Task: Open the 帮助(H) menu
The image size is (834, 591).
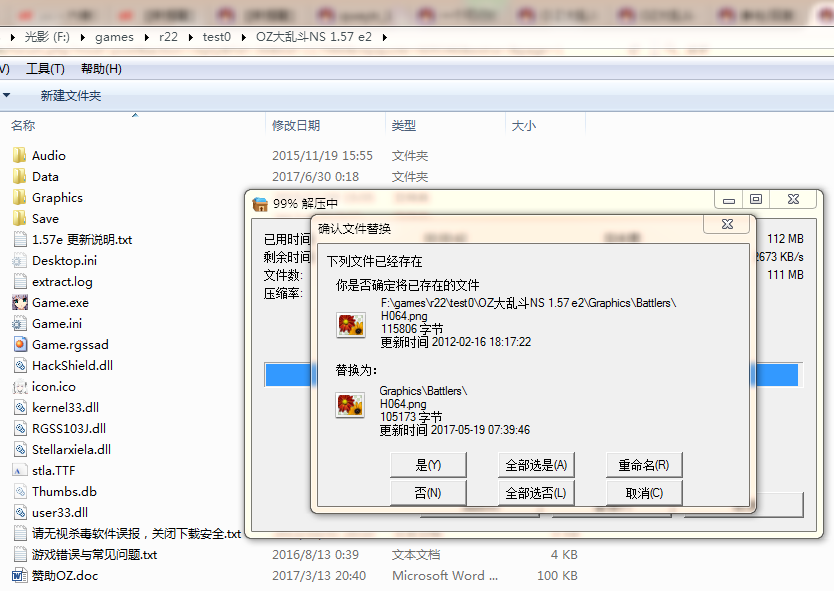Action: coord(101,69)
